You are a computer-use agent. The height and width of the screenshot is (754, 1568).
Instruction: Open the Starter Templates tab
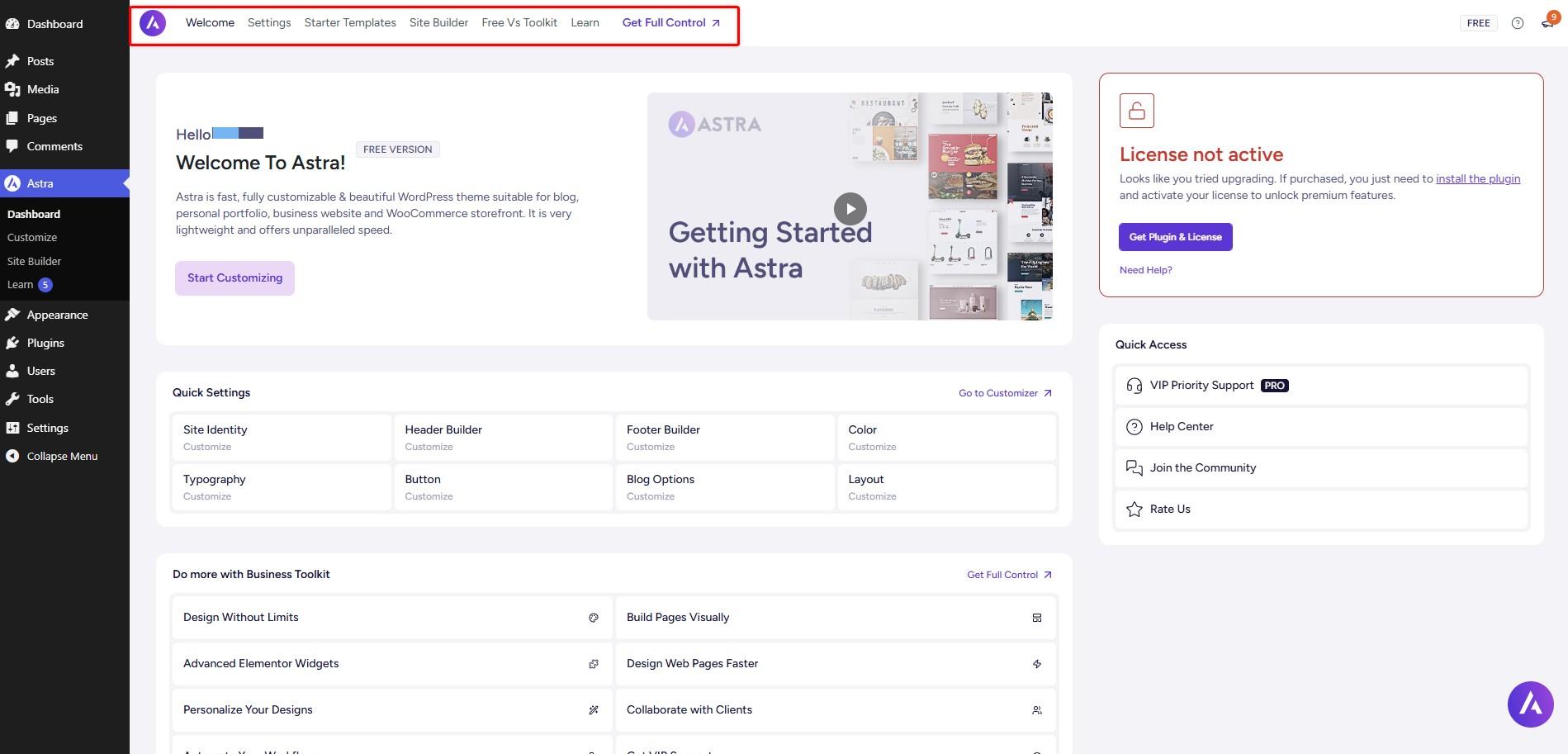[x=350, y=22]
